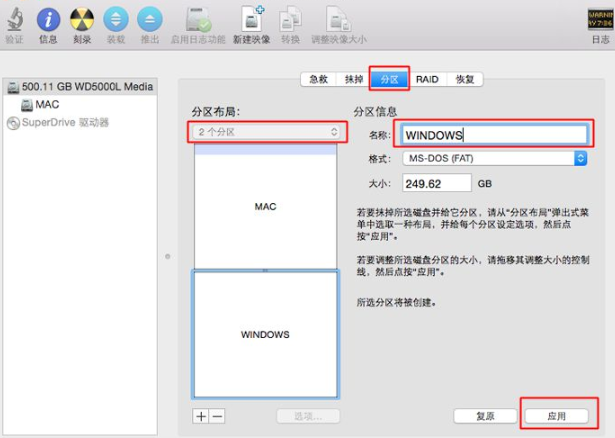Screen dimensions: 615x438
Task: Expand the MS-DOS (FAT) format dropdown
Action: [494, 158]
